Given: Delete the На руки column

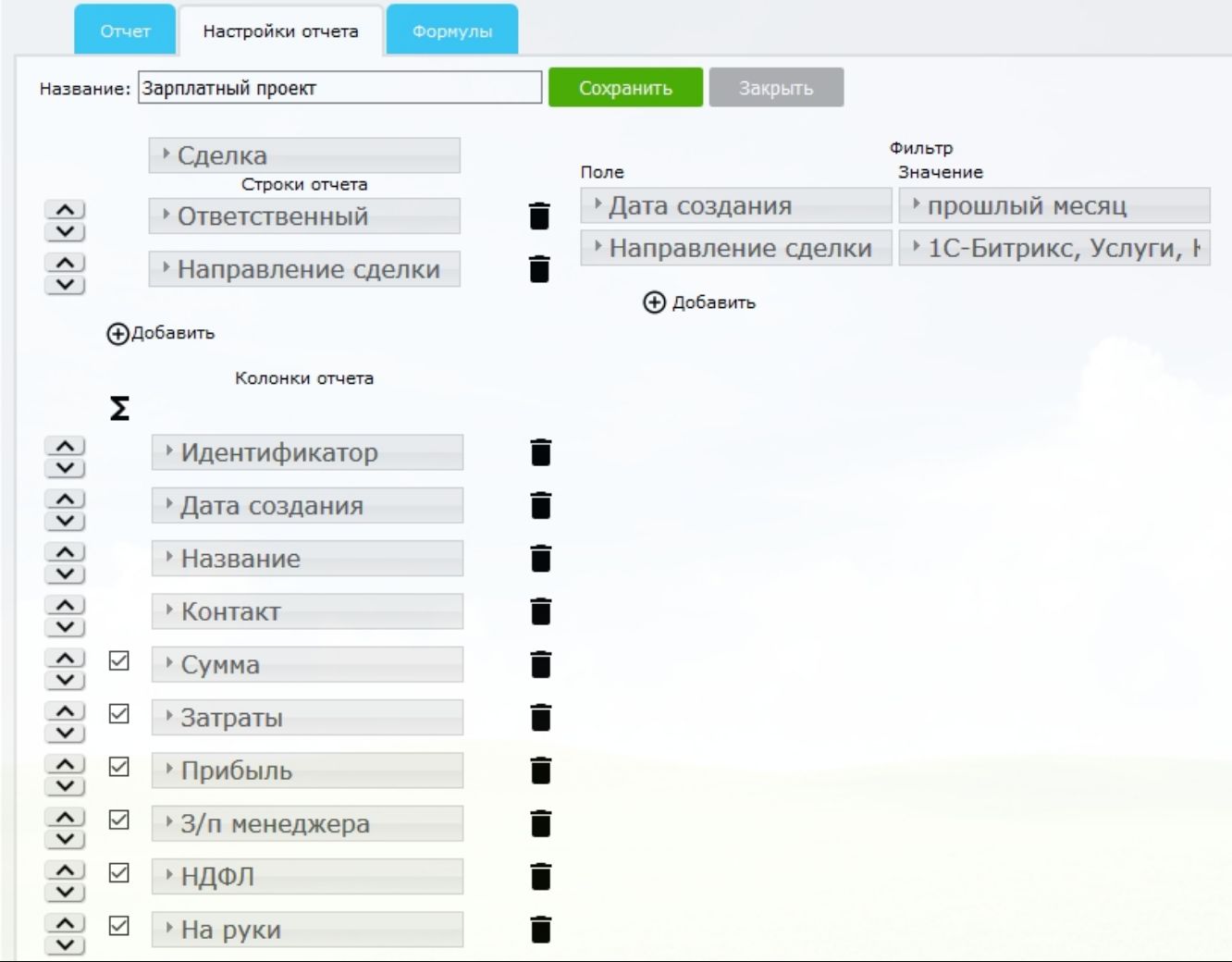Looking at the screenshot, I should pos(541,930).
